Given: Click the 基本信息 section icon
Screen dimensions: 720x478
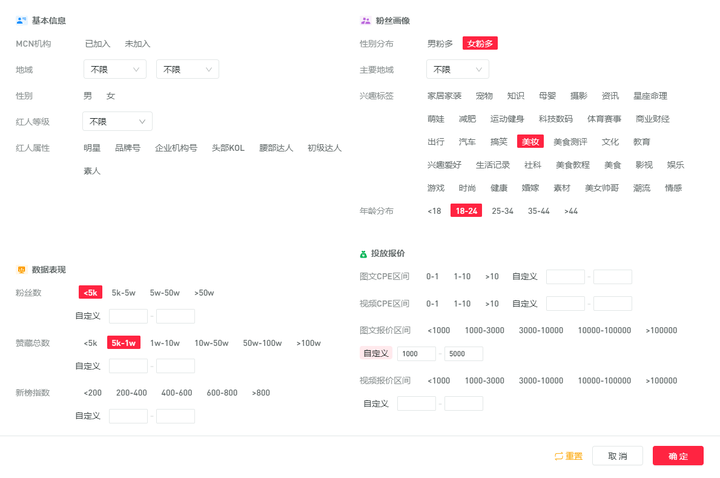Looking at the screenshot, I should tap(22, 20).
